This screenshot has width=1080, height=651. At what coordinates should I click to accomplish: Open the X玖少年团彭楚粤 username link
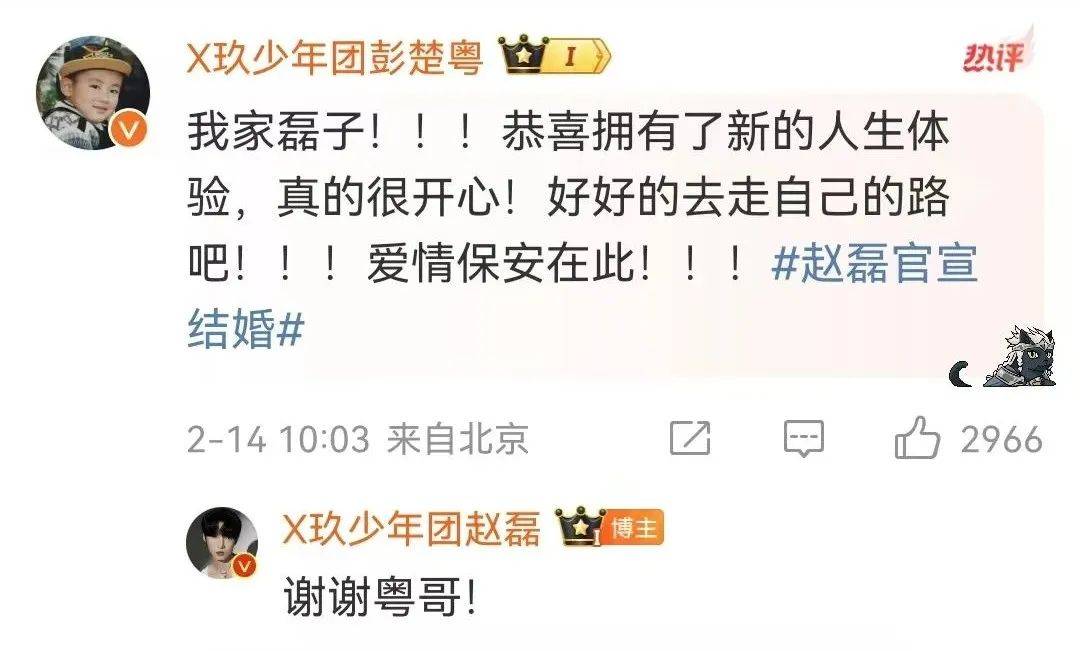[x=335, y=56]
